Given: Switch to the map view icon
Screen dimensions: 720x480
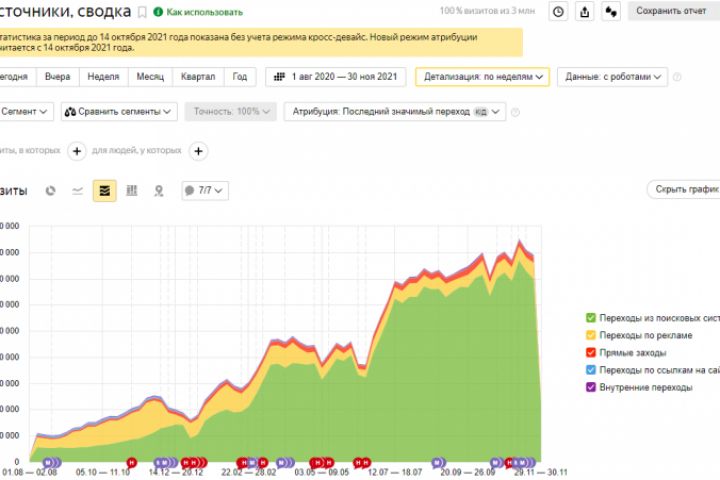Looking at the screenshot, I should point(159,191).
